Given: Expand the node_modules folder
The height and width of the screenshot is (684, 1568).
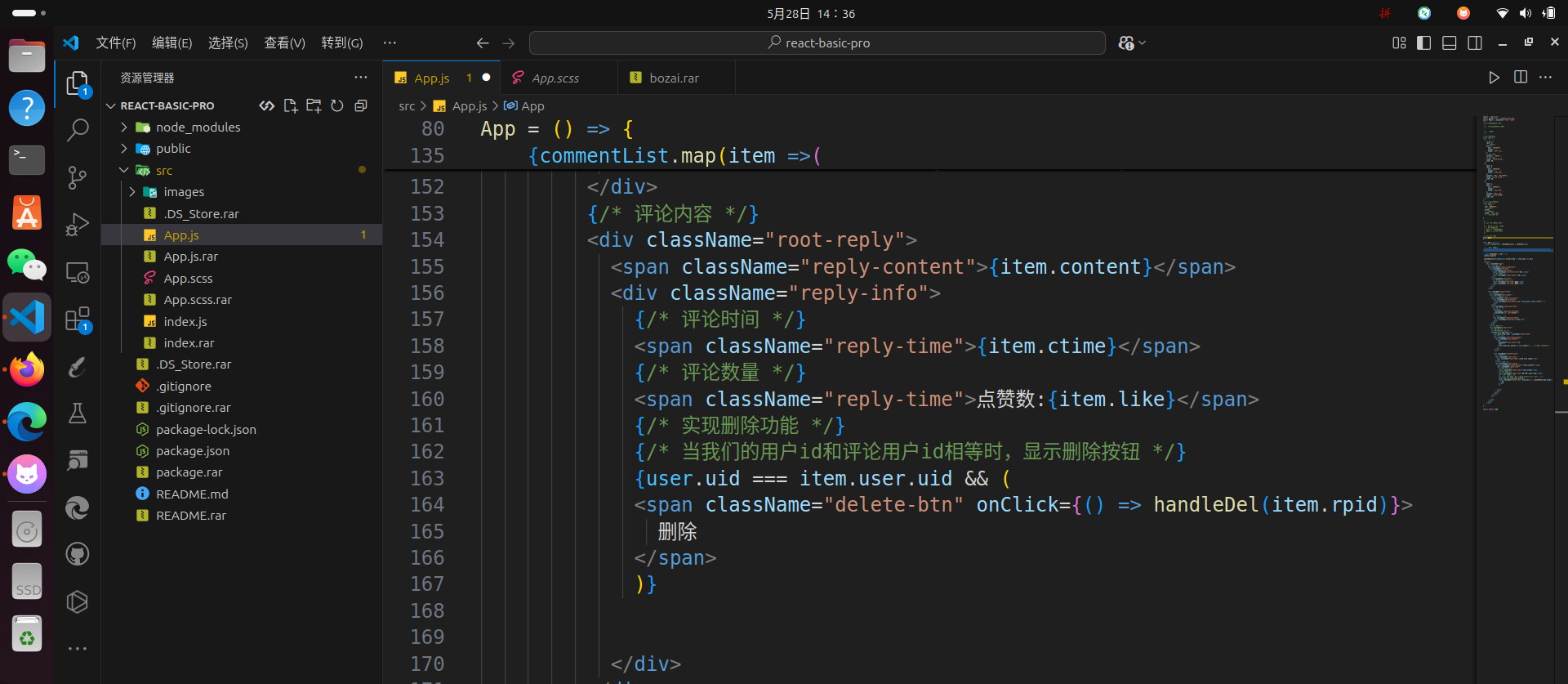Looking at the screenshot, I should 198,127.
